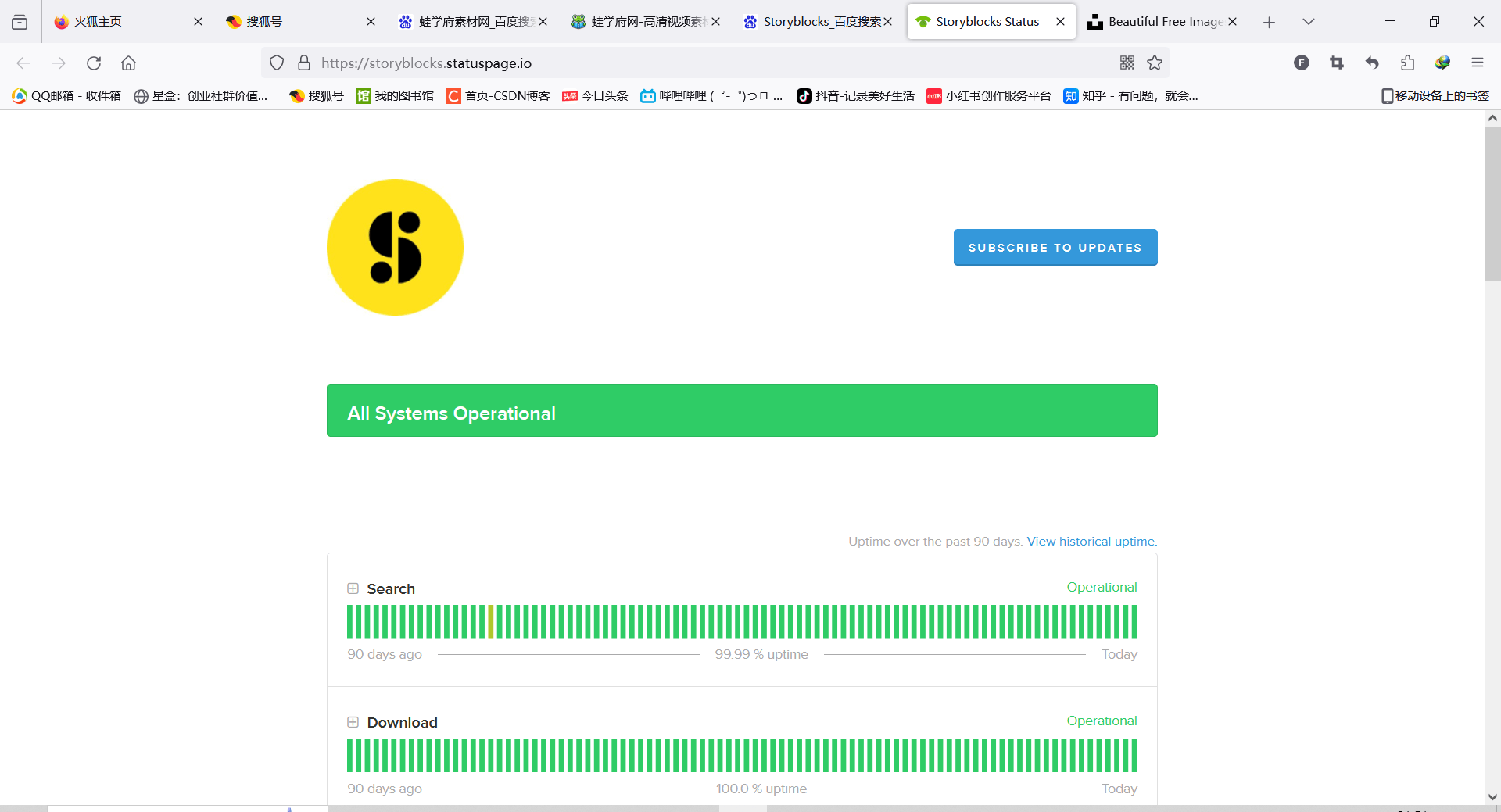Open 哔哩哔哩 bookmark
The height and width of the screenshot is (812, 1501).
click(711, 96)
